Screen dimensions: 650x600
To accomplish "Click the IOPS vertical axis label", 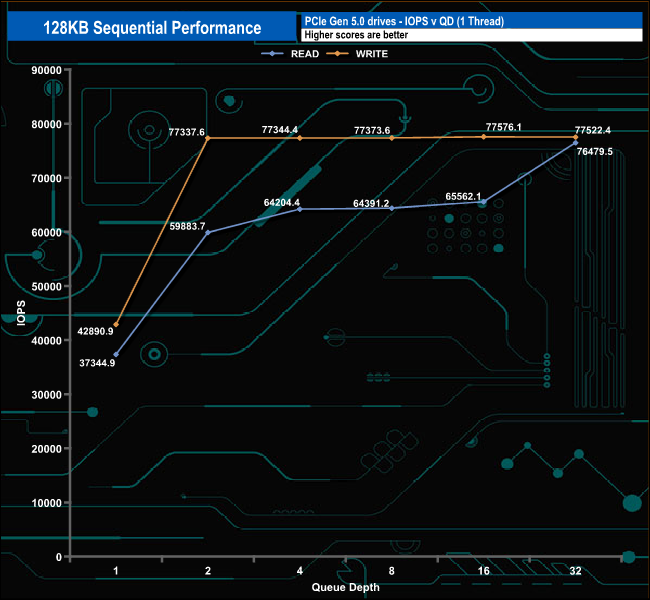I will [x=21, y=313].
